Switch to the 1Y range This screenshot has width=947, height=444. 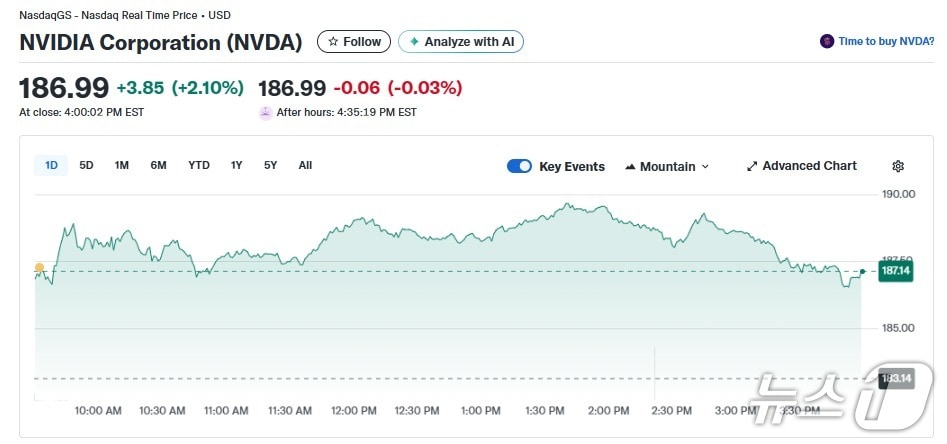pyautogui.click(x=236, y=165)
